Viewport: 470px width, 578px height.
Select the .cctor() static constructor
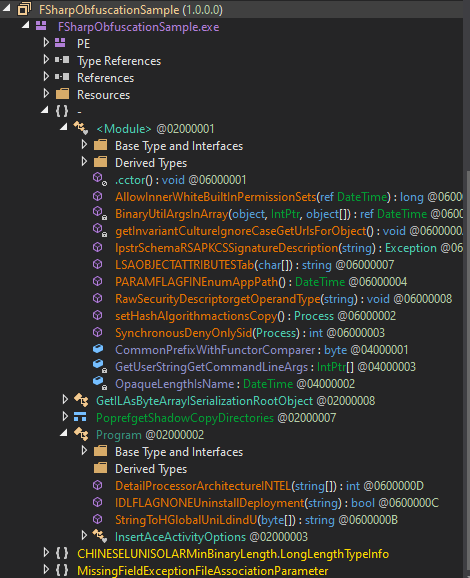click(x=180, y=180)
